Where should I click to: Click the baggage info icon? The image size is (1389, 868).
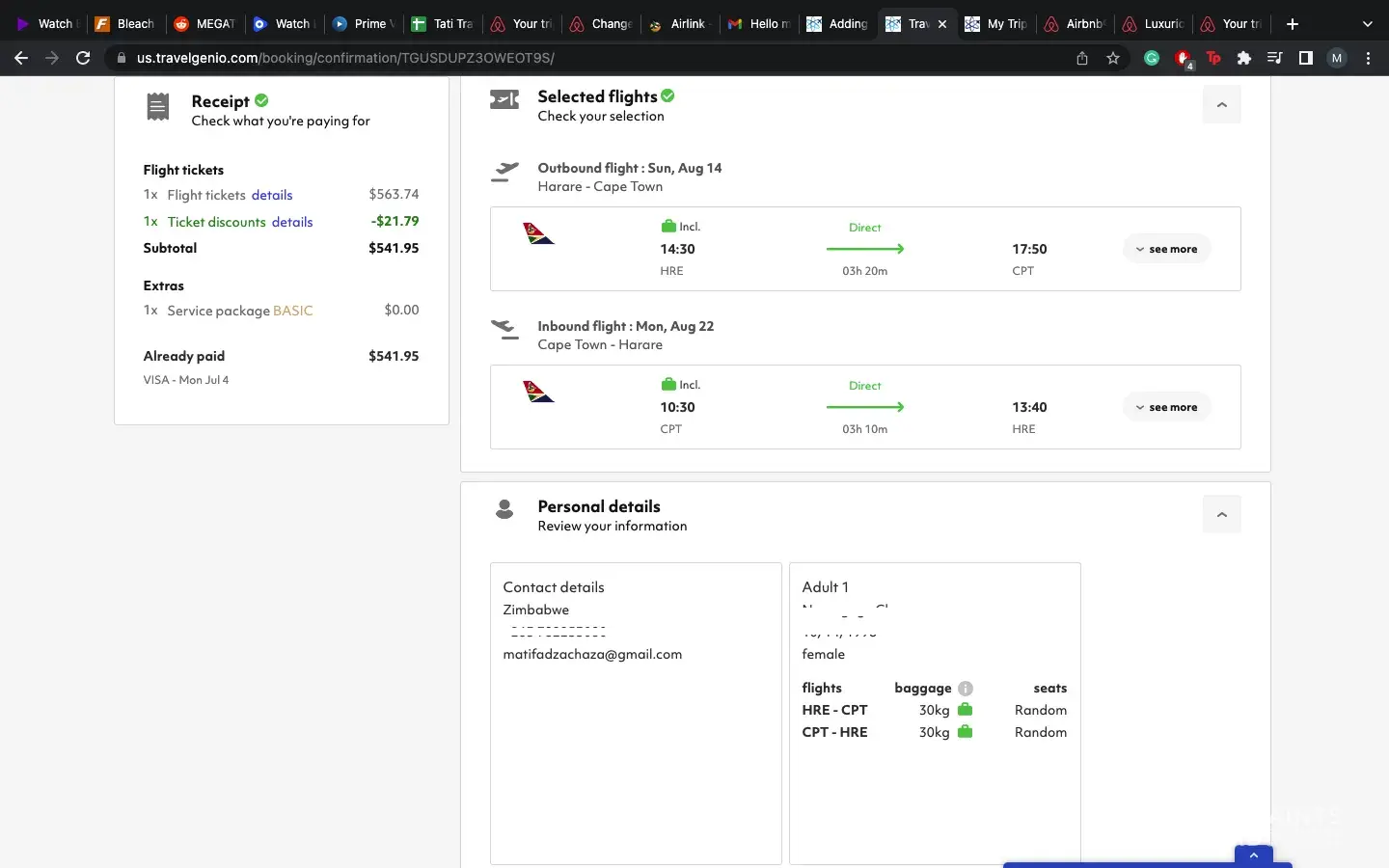966,689
